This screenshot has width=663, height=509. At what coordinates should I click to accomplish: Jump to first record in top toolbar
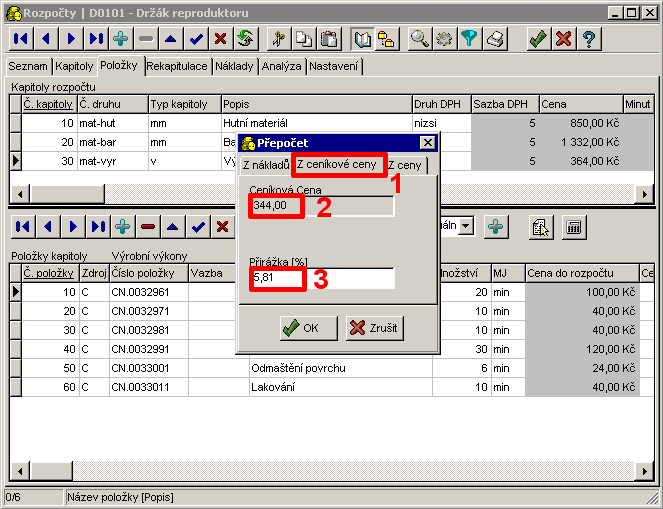tap(21, 39)
